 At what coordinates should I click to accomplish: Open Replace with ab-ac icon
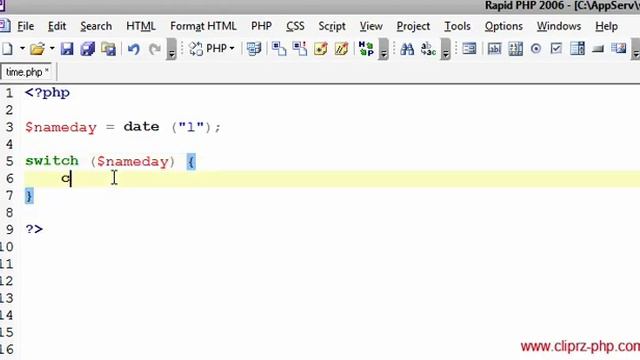[428, 49]
